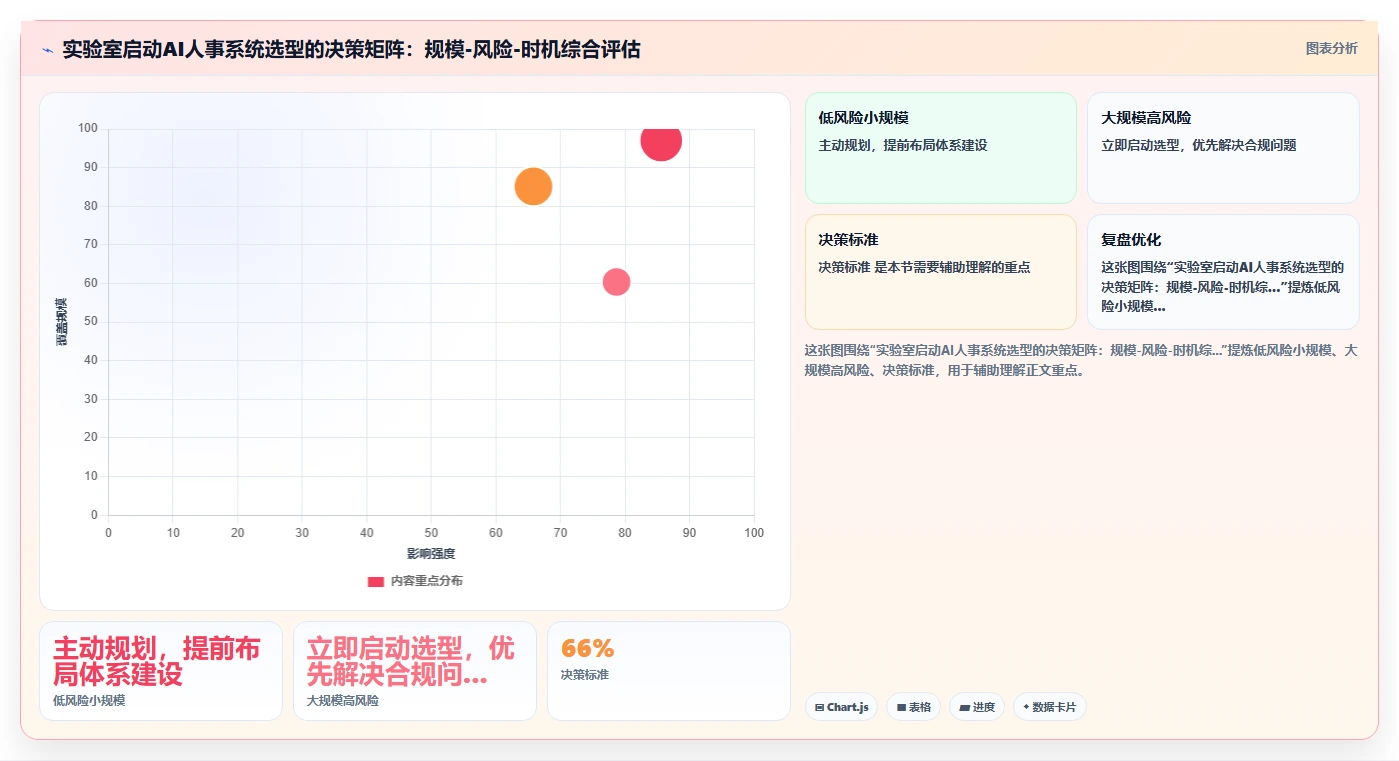Click the 图表分析 label in header
The image size is (1399, 761).
point(1331,48)
